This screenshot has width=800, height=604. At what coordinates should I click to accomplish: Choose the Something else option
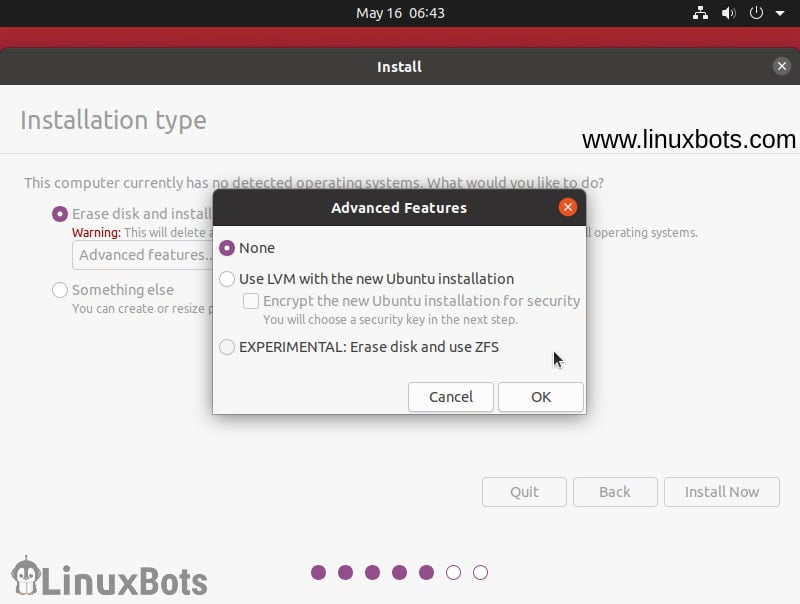[x=60, y=289]
